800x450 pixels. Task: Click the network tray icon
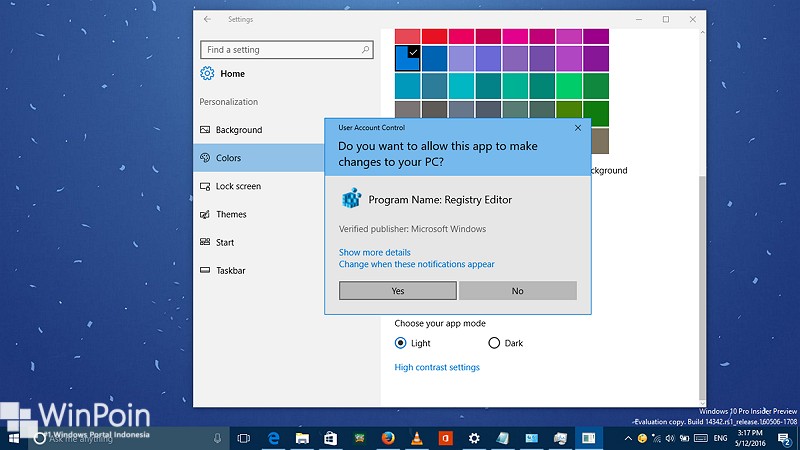point(657,438)
